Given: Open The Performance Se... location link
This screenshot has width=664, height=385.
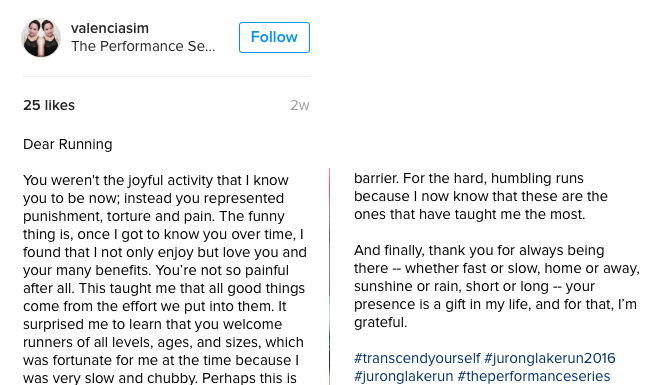Looking at the screenshot, I should tap(143, 46).
